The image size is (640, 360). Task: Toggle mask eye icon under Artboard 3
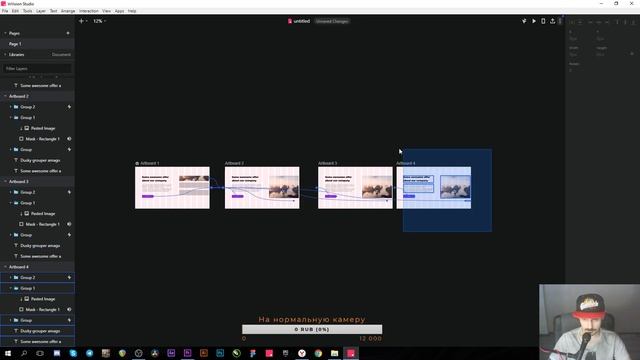coord(69,224)
